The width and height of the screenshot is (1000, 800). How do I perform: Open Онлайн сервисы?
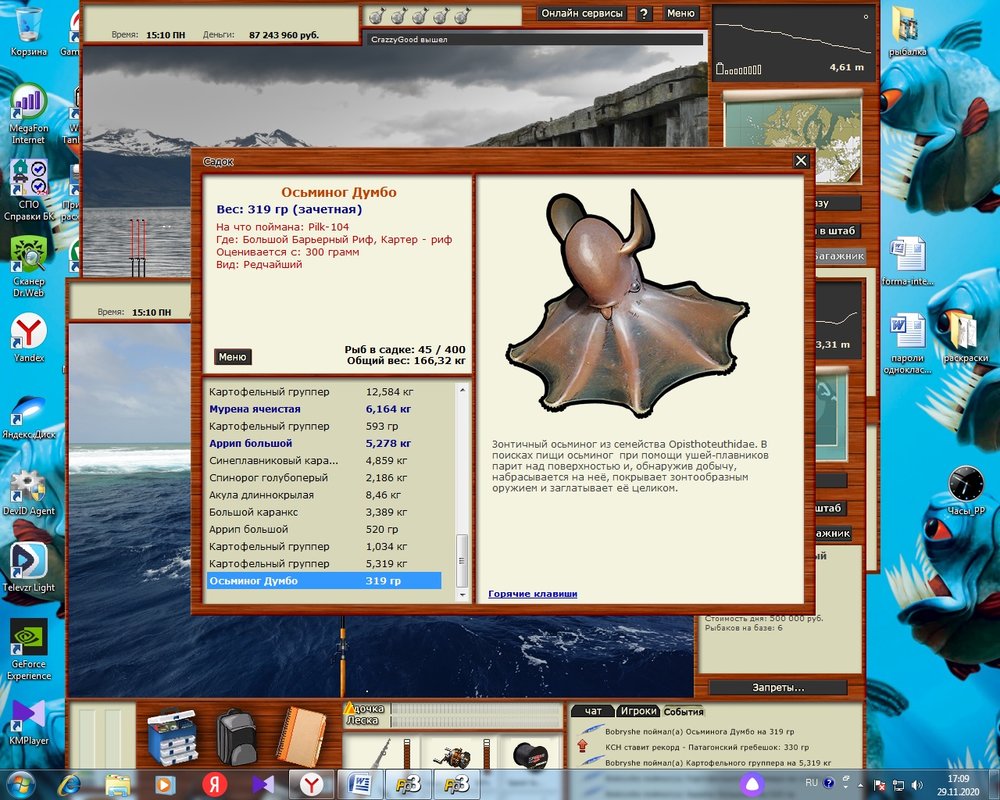pyautogui.click(x=582, y=14)
